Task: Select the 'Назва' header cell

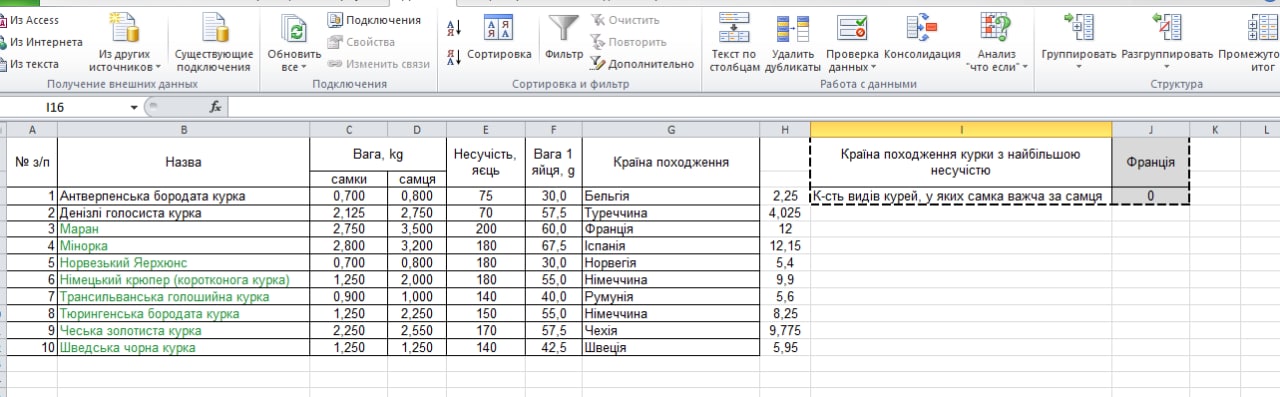Action: [x=183, y=162]
